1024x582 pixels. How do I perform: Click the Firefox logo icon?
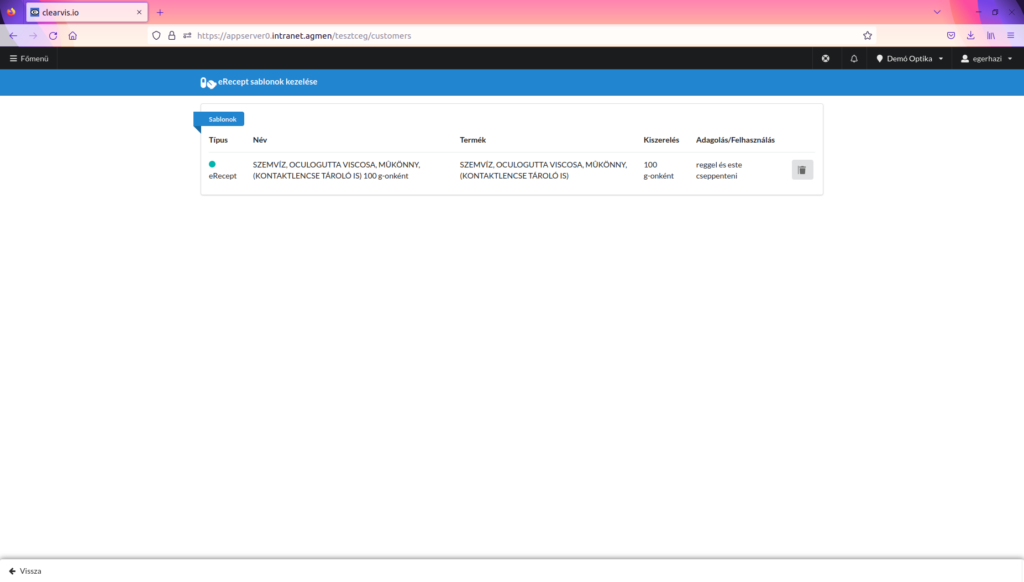pyautogui.click(x=11, y=12)
